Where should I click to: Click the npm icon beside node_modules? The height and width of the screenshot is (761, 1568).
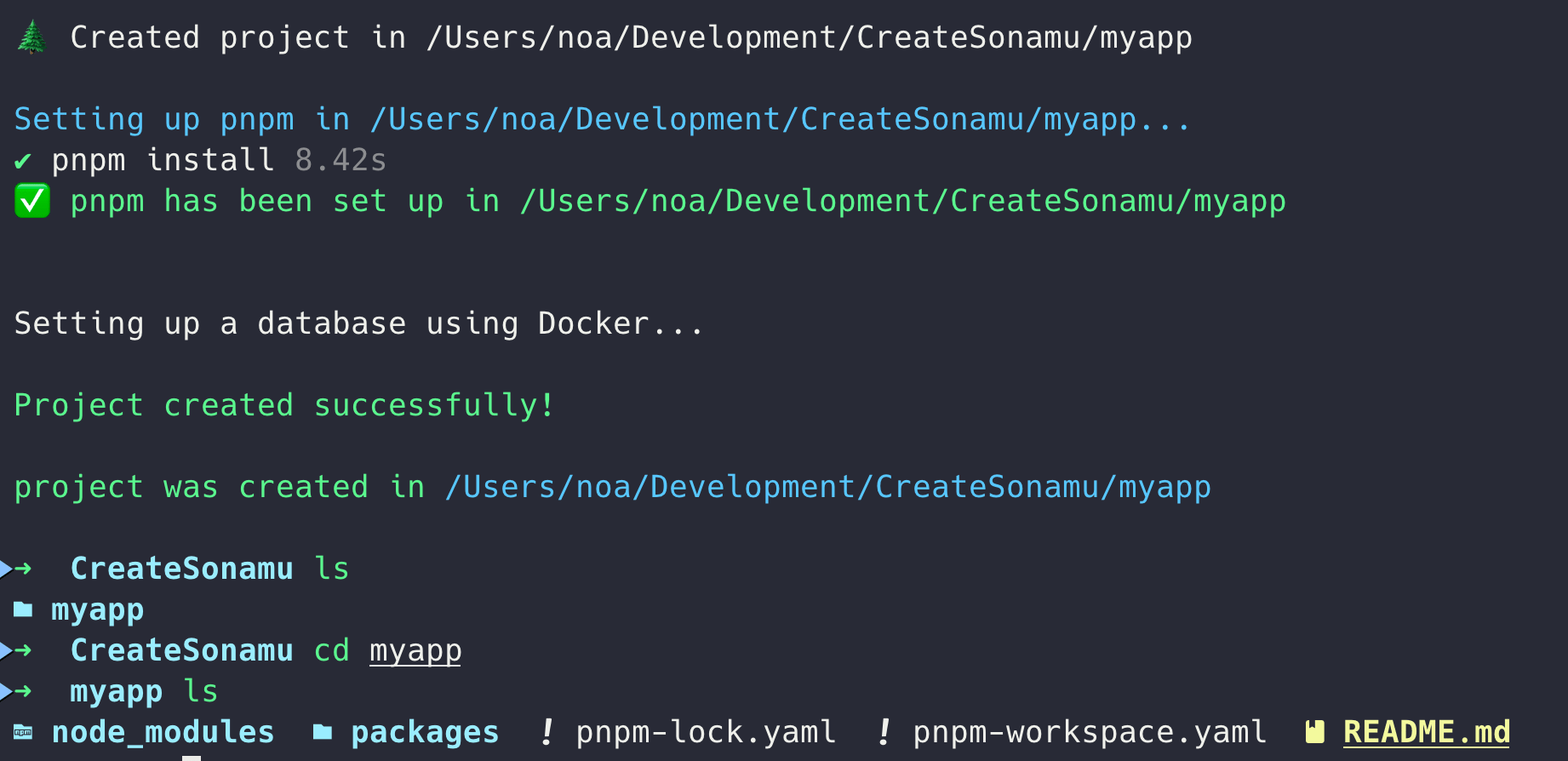(23, 732)
